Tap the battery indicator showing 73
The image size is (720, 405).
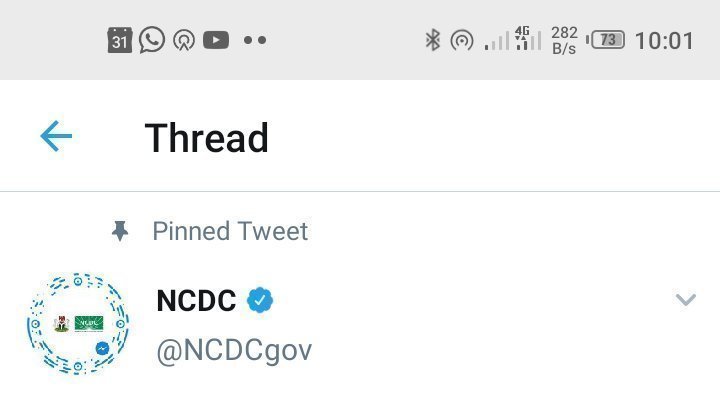pos(608,41)
